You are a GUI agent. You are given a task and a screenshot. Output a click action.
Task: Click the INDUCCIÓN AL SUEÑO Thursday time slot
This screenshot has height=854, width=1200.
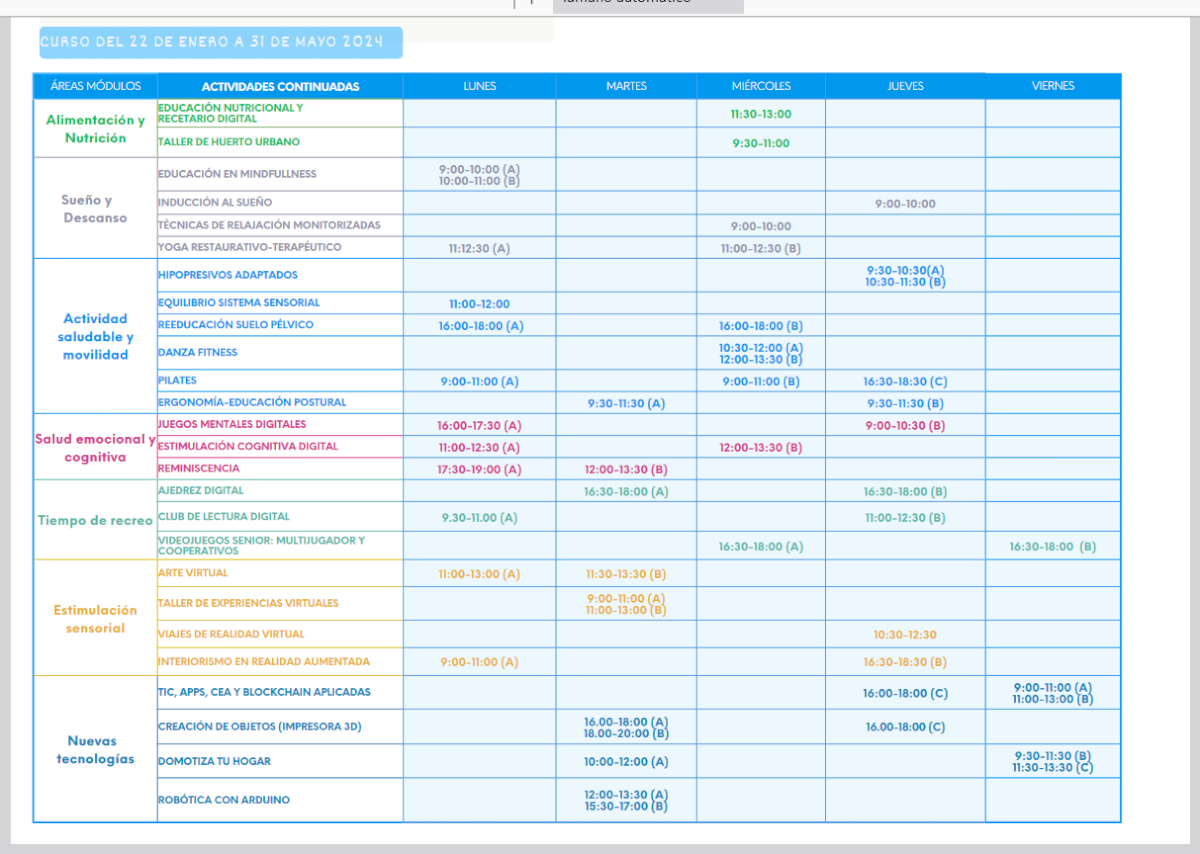click(x=905, y=204)
